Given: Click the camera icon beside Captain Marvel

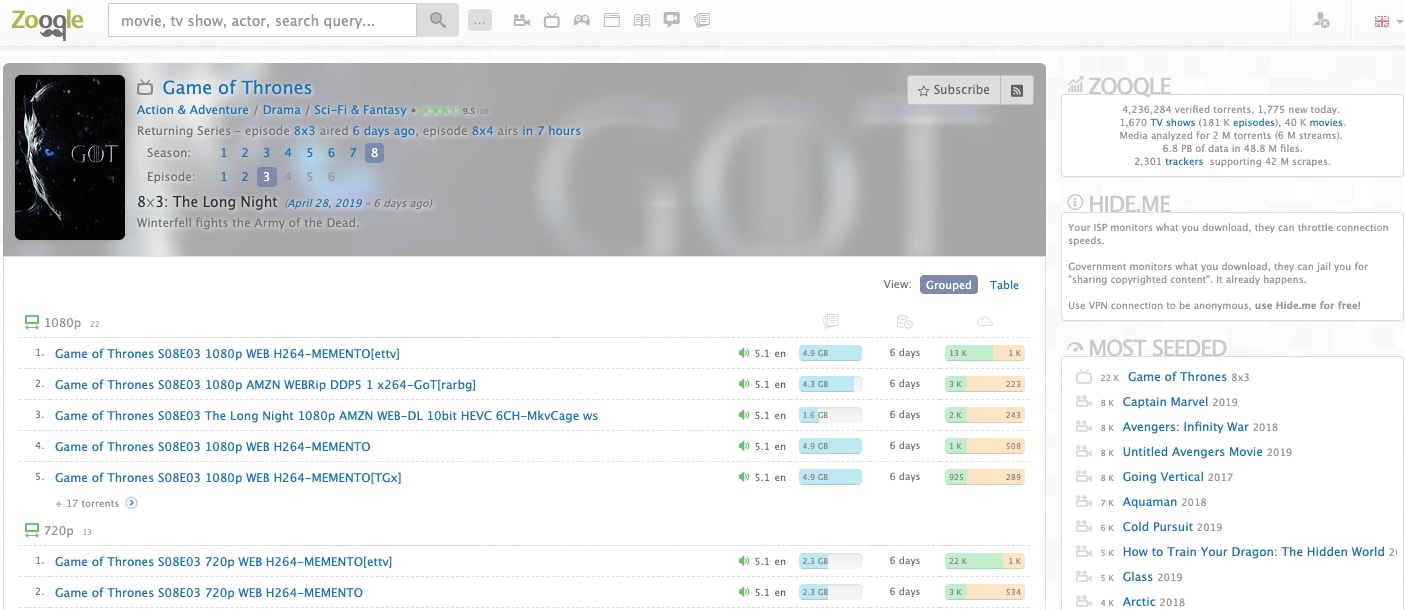Looking at the screenshot, I should [x=1083, y=402].
